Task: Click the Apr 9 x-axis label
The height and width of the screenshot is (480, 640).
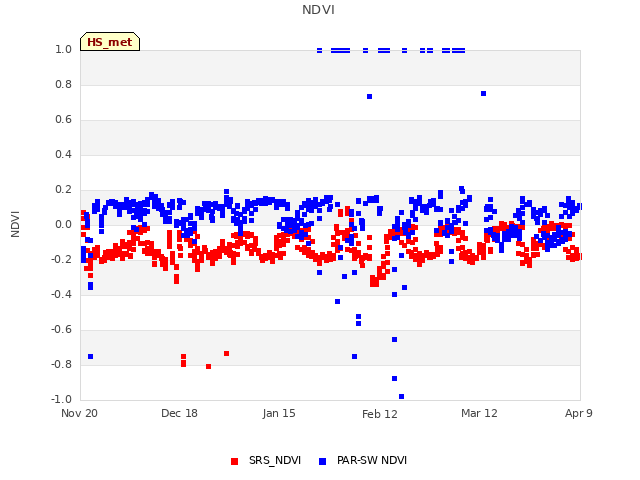Action: click(x=578, y=413)
